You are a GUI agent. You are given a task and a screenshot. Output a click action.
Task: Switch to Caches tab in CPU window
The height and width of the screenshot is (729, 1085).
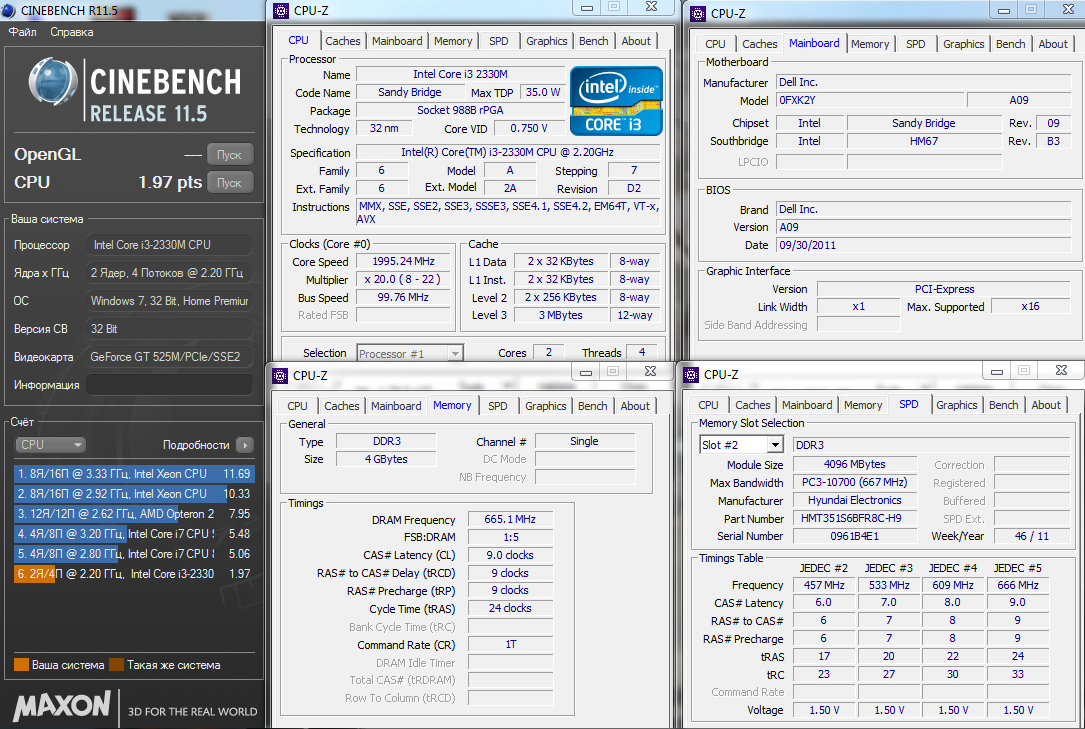[x=343, y=41]
